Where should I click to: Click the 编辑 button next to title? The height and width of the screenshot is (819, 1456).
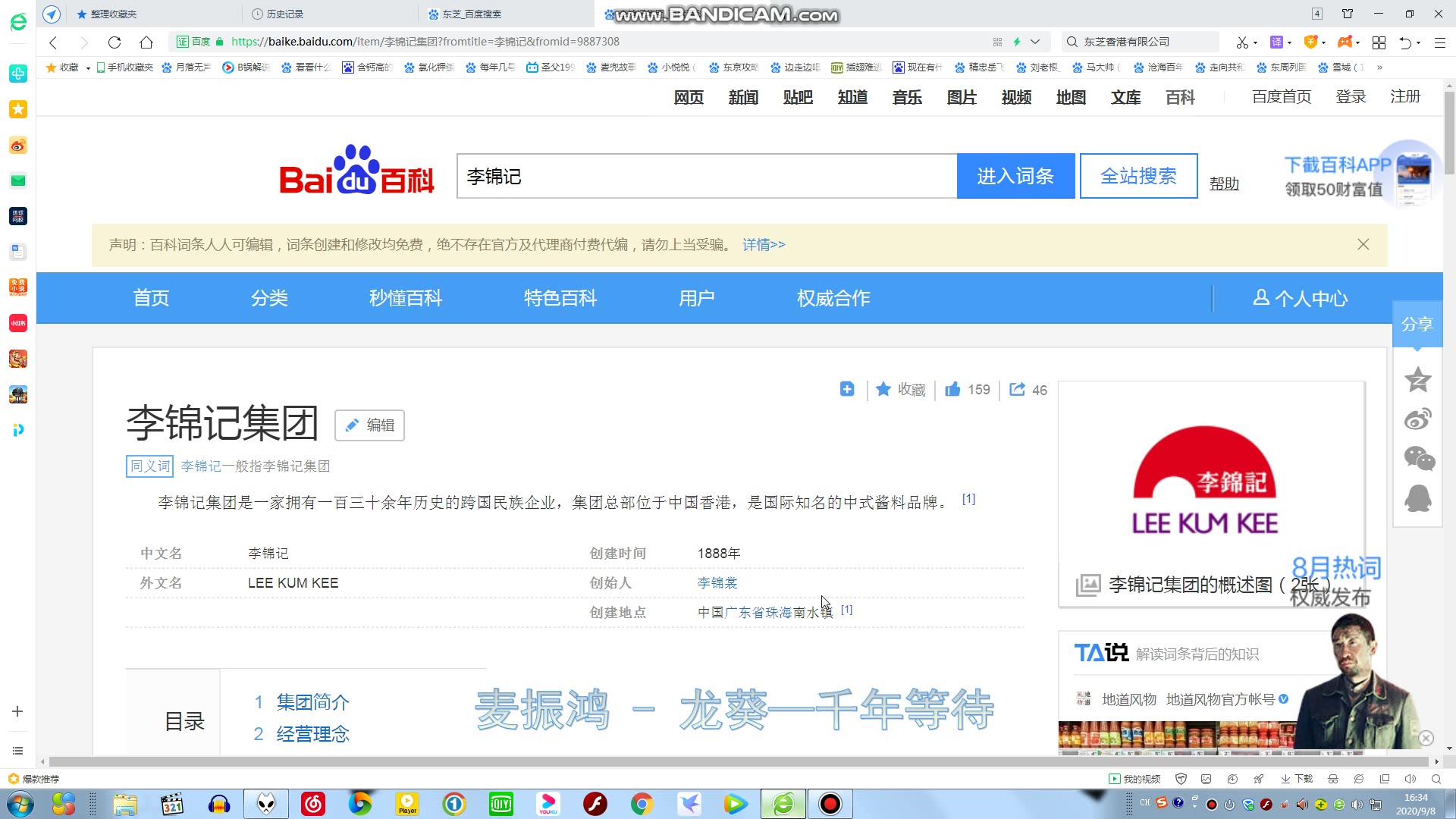pos(369,425)
